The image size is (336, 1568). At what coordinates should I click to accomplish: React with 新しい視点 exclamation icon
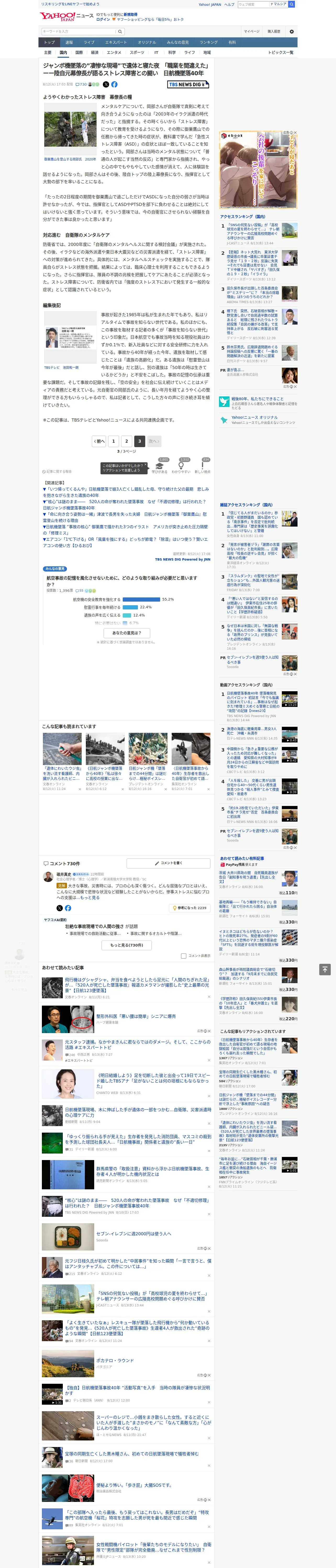[x=203, y=466]
